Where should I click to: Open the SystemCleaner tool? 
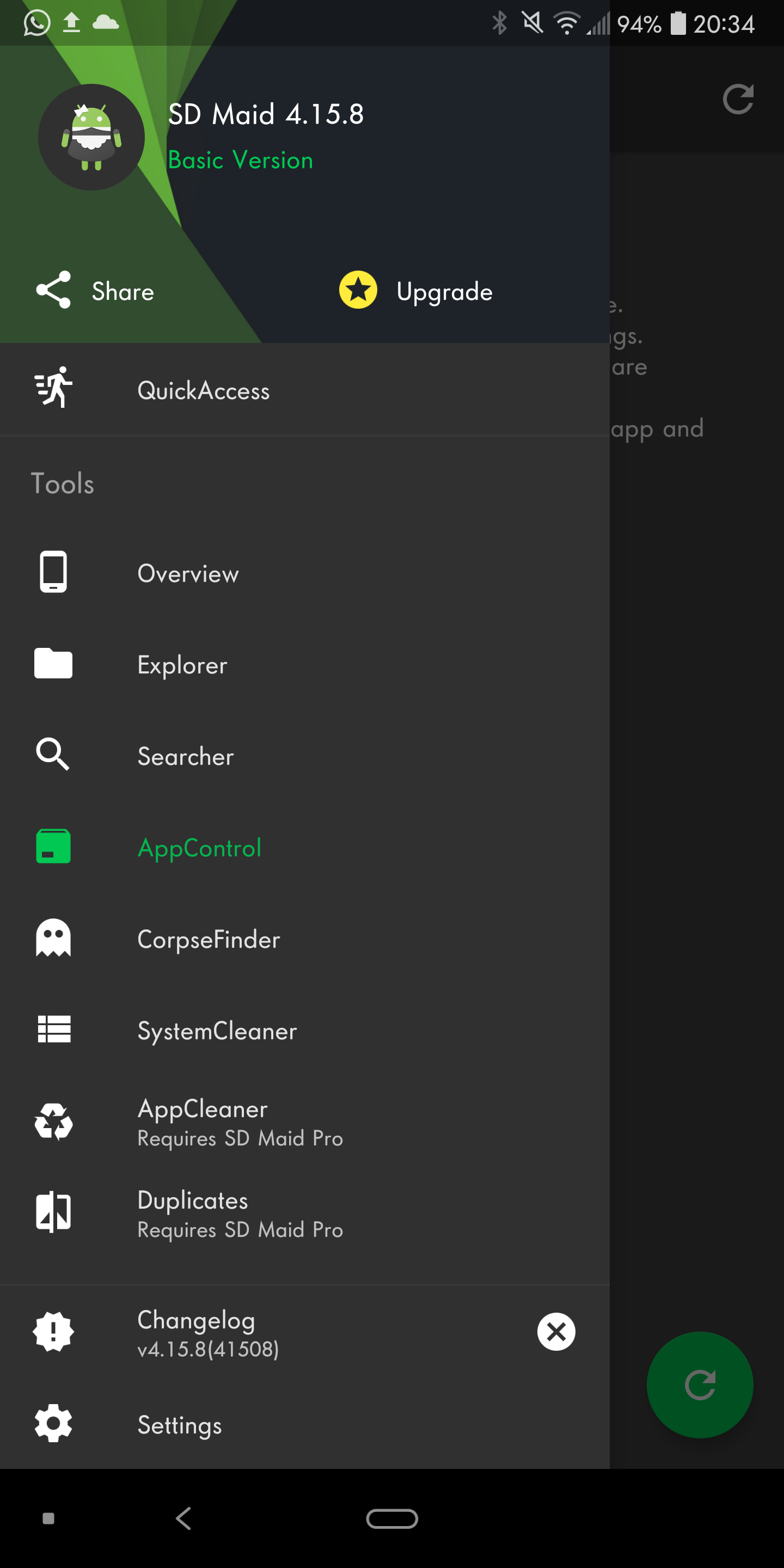pyautogui.click(x=304, y=1031)
